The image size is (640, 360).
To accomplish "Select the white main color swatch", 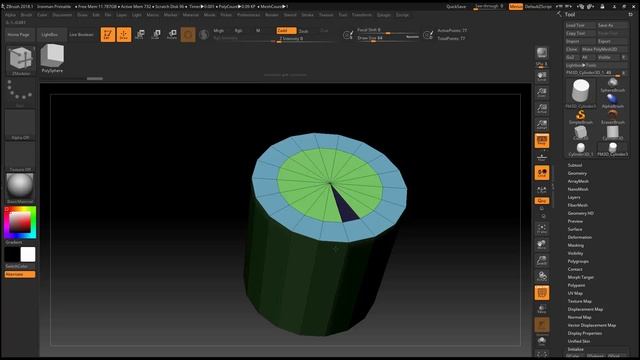I will 28,254.
